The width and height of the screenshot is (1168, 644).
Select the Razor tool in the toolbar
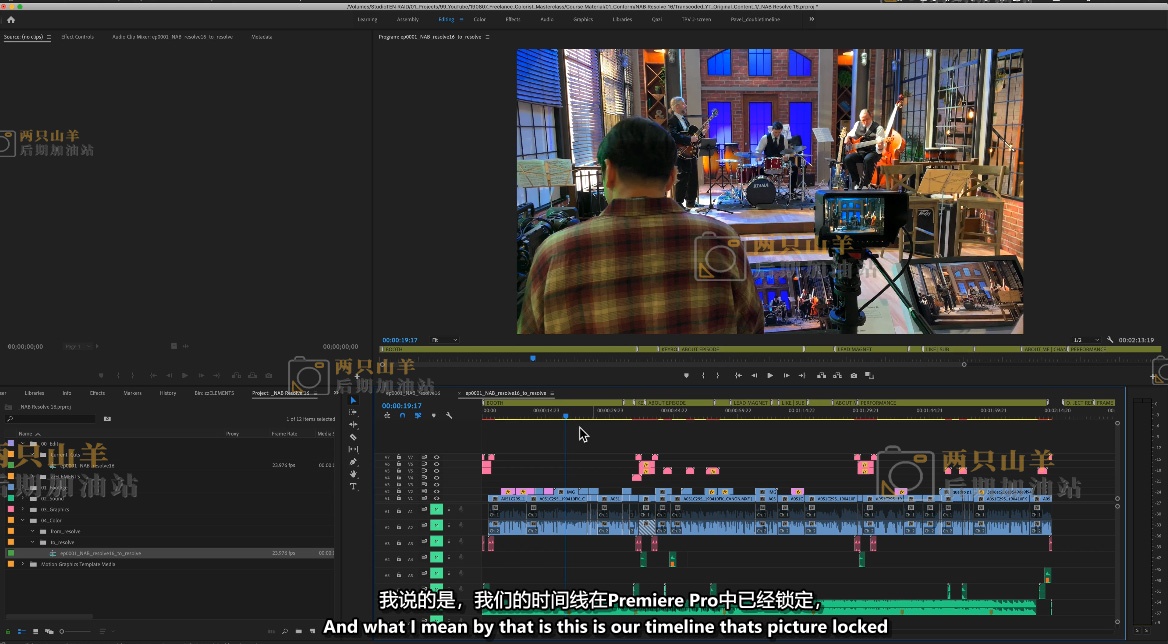[x=353, y=437]
